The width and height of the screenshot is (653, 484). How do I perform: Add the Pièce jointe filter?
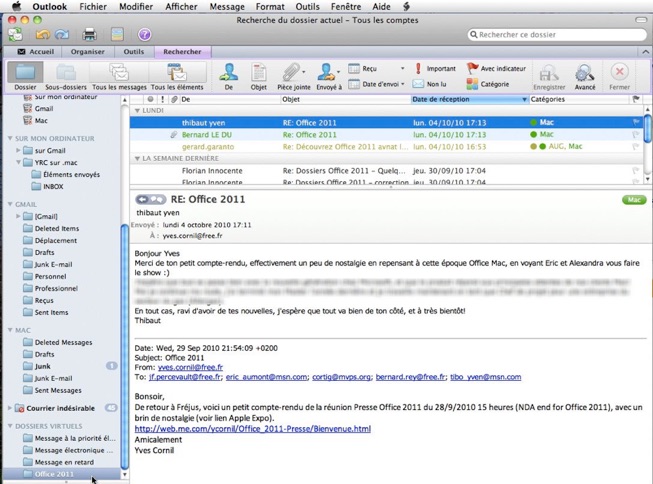coord(294,76)
